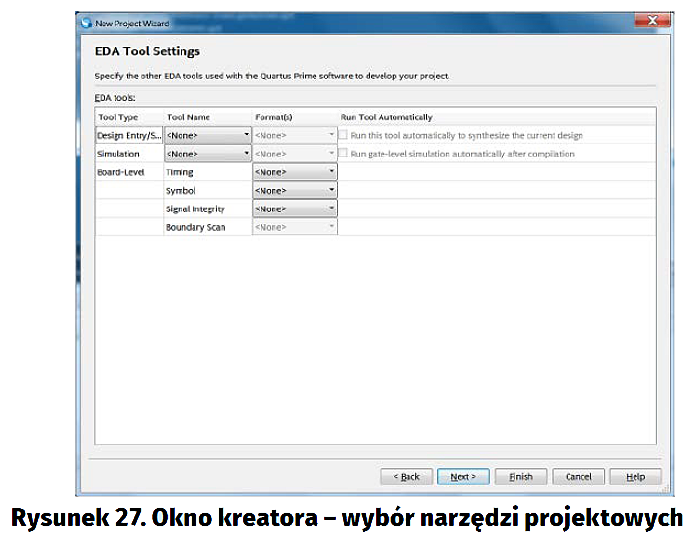
Task: Click the Tool Type column header
Action: click(x=119, y=117)
